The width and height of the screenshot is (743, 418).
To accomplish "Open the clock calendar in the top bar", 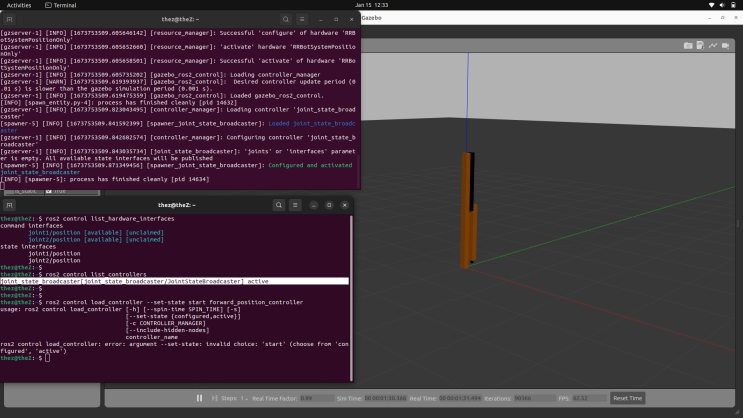I will (x=371, y=5).
